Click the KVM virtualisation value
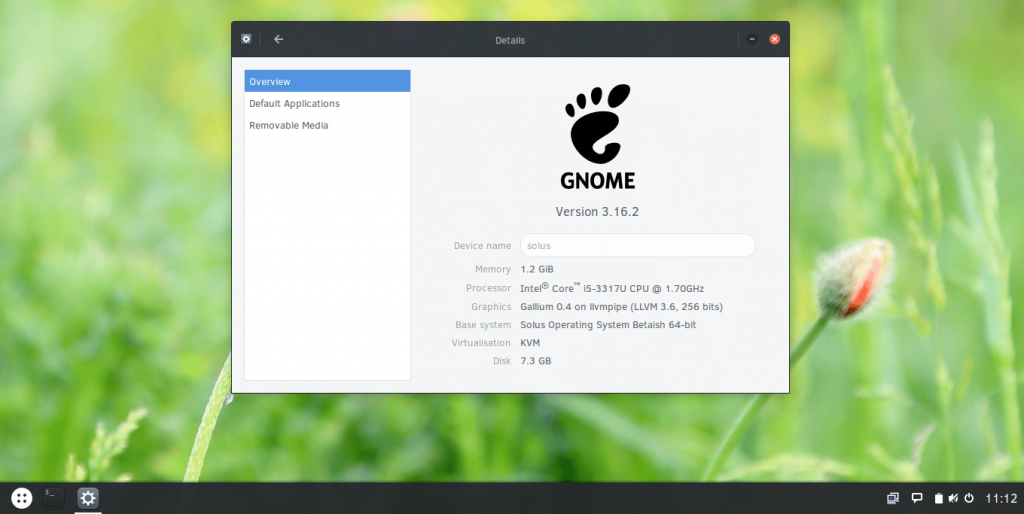Viewport: 1024px width, 514px height. 530,343
